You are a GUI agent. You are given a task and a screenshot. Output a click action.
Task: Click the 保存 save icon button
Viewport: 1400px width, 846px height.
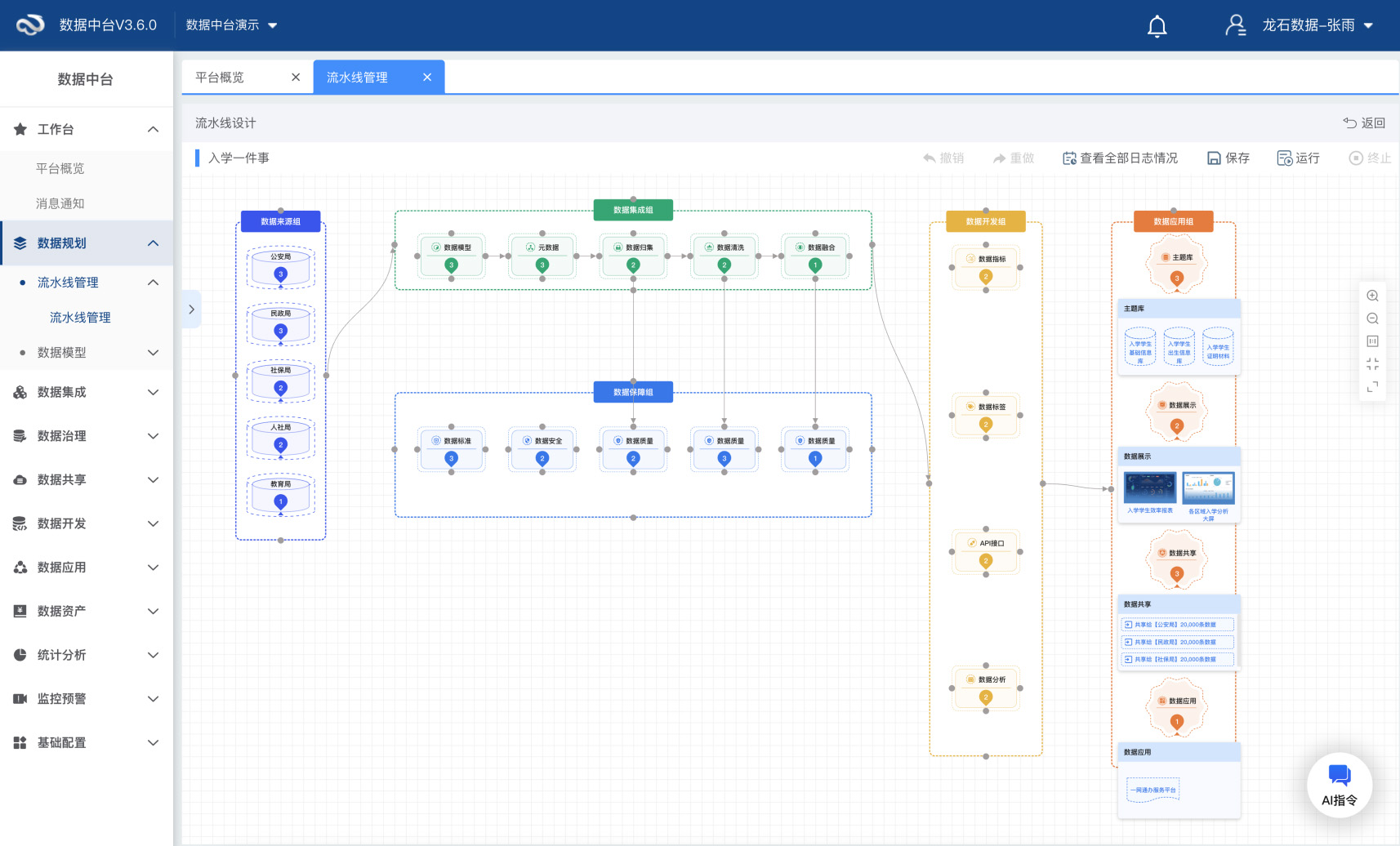tap(1228, 158)
